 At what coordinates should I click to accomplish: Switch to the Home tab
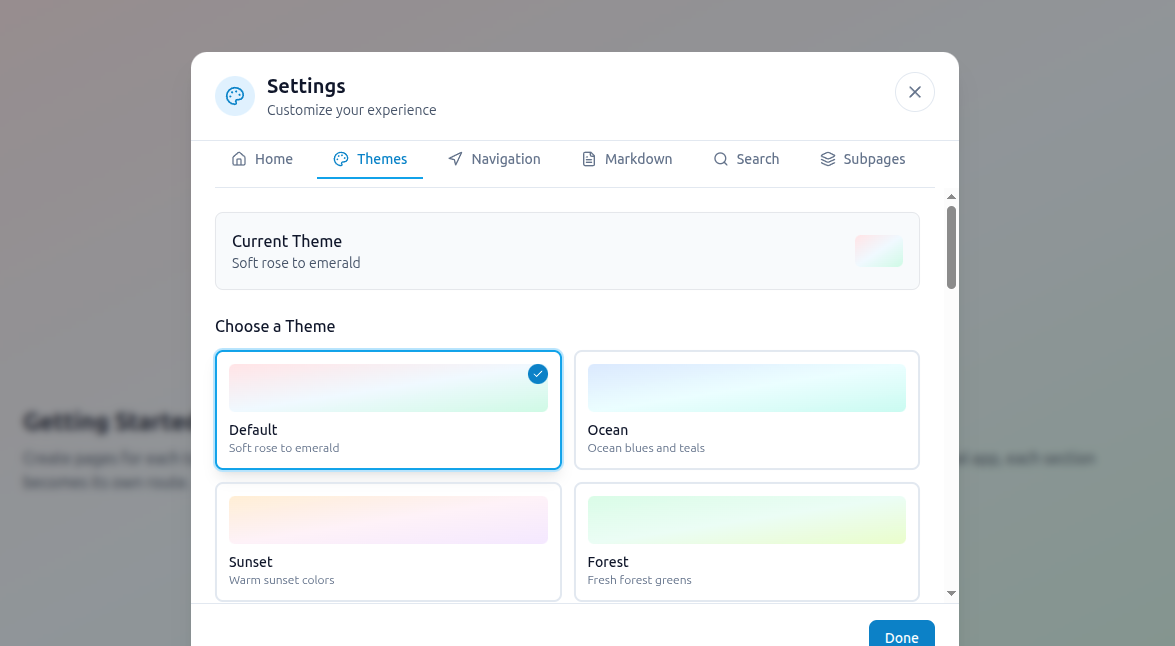(262, 159)
